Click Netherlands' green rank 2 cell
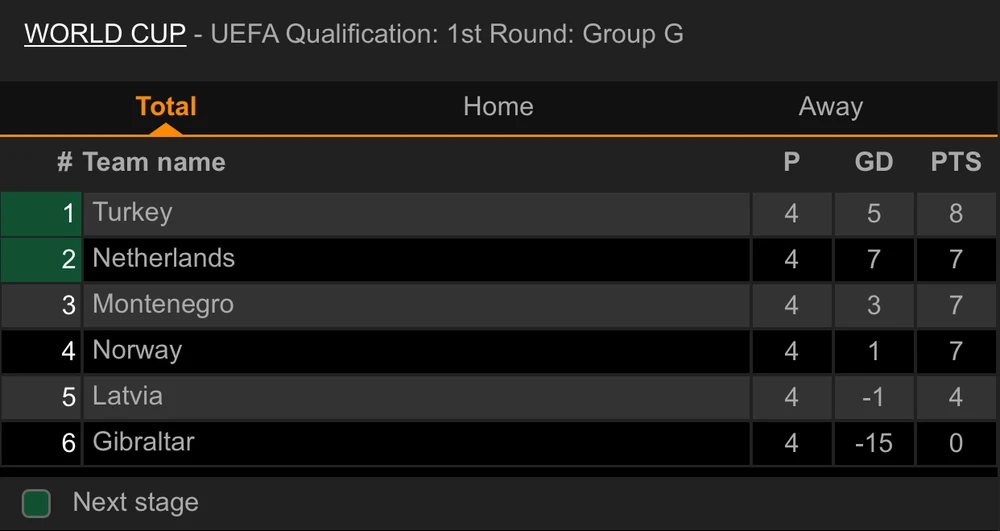Screen dimensions: 1000x531 coord(41,259)
